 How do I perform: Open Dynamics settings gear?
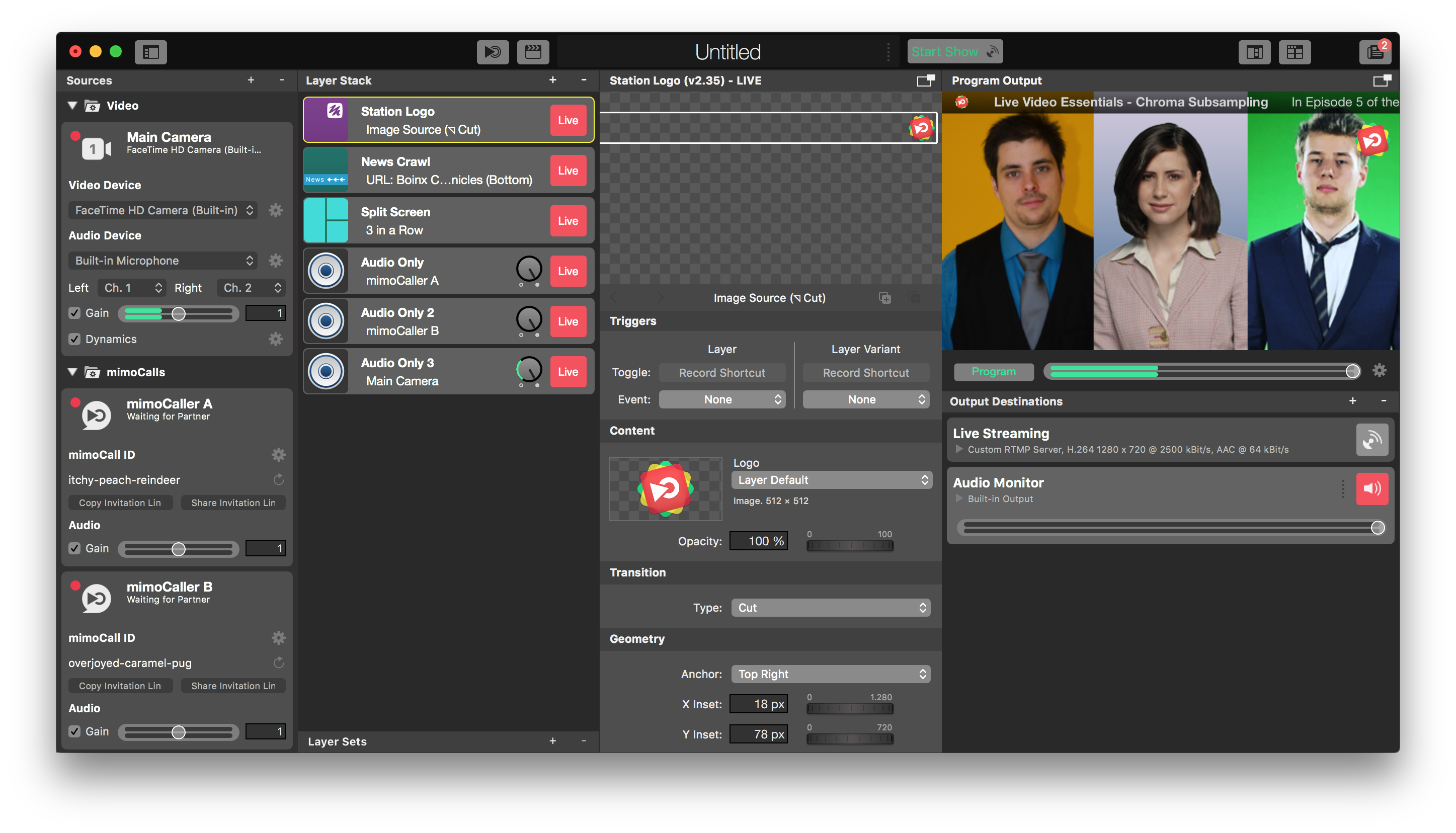coord(275,339)
